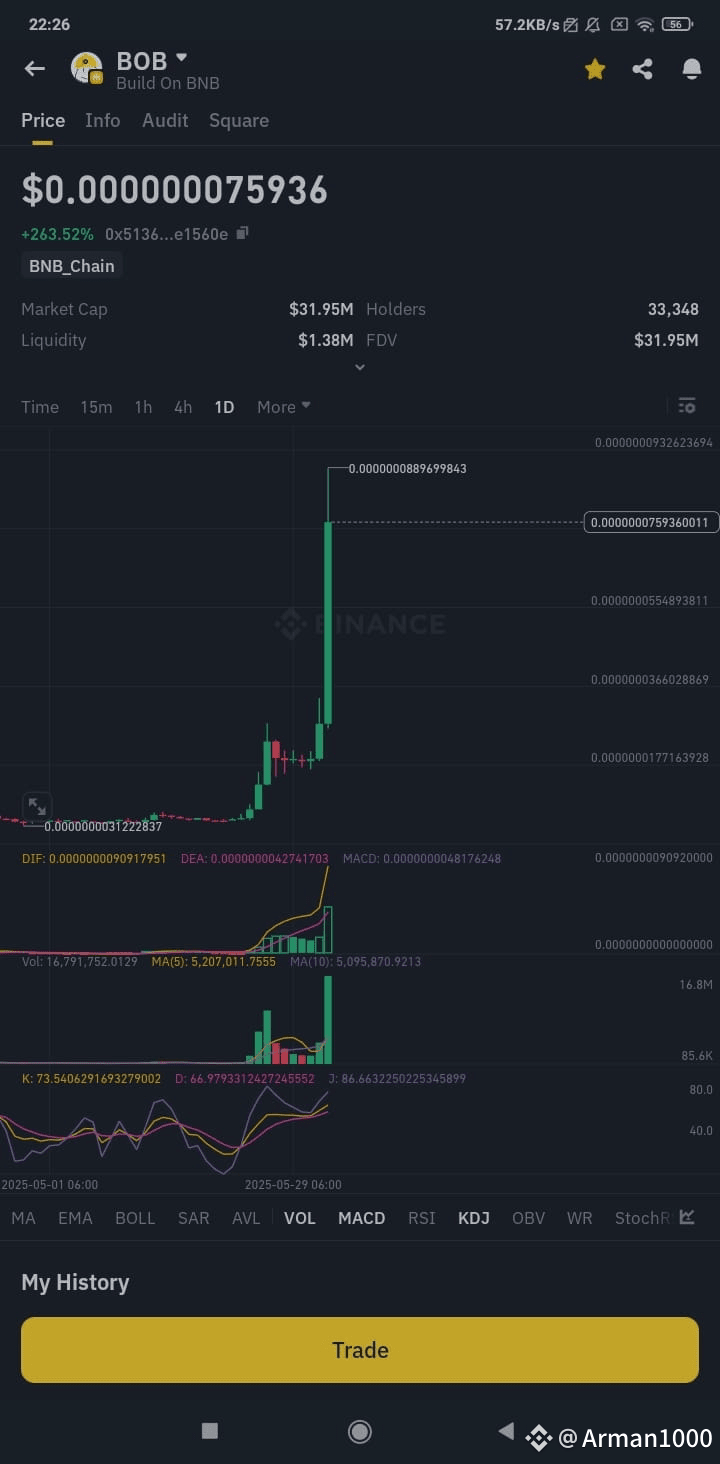Tap the BNB_Chain tag
The height and width of the screenshot is (1464, 720).
pos(71,266)
